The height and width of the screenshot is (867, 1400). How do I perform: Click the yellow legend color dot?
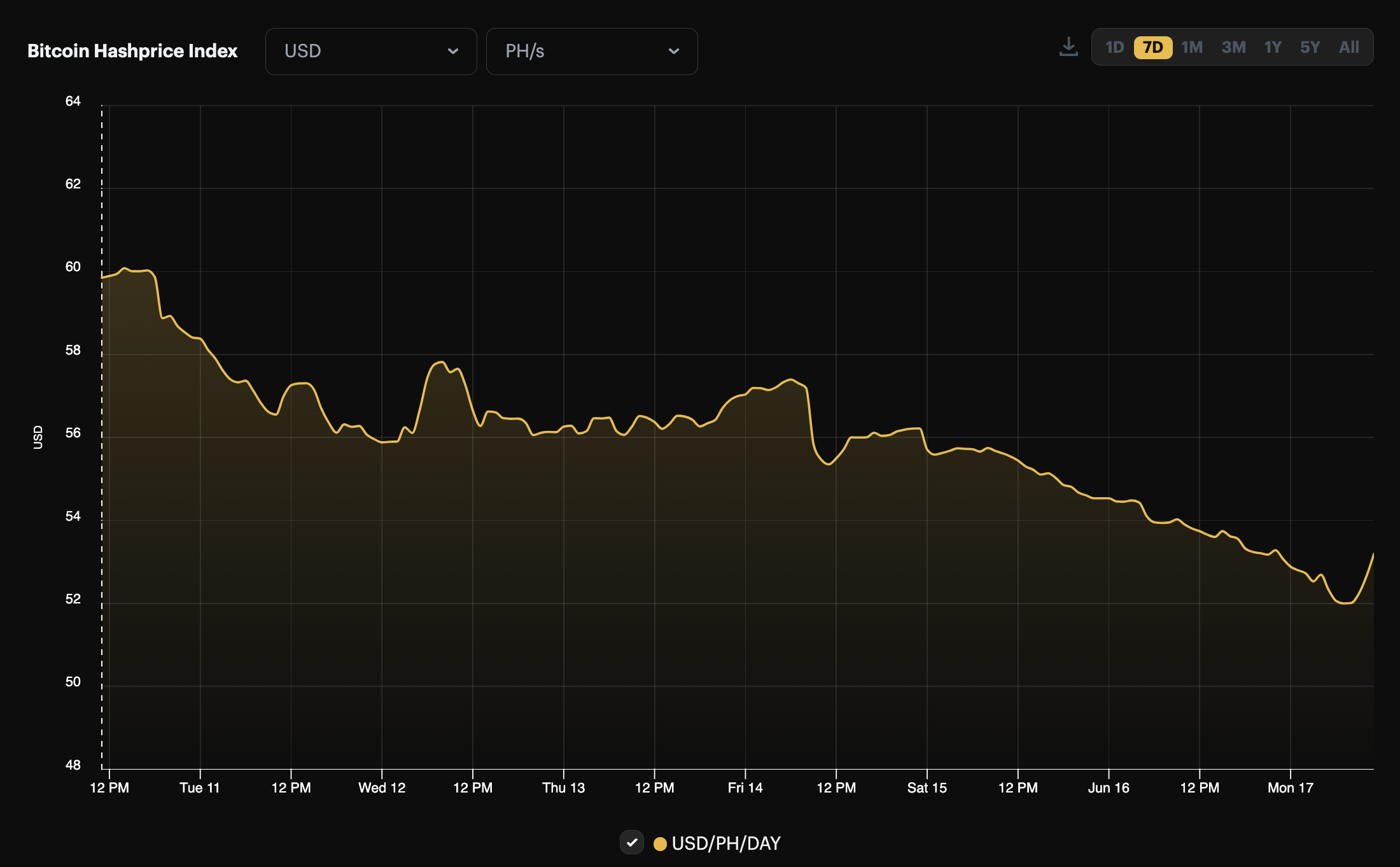click(x=661, y=843)
